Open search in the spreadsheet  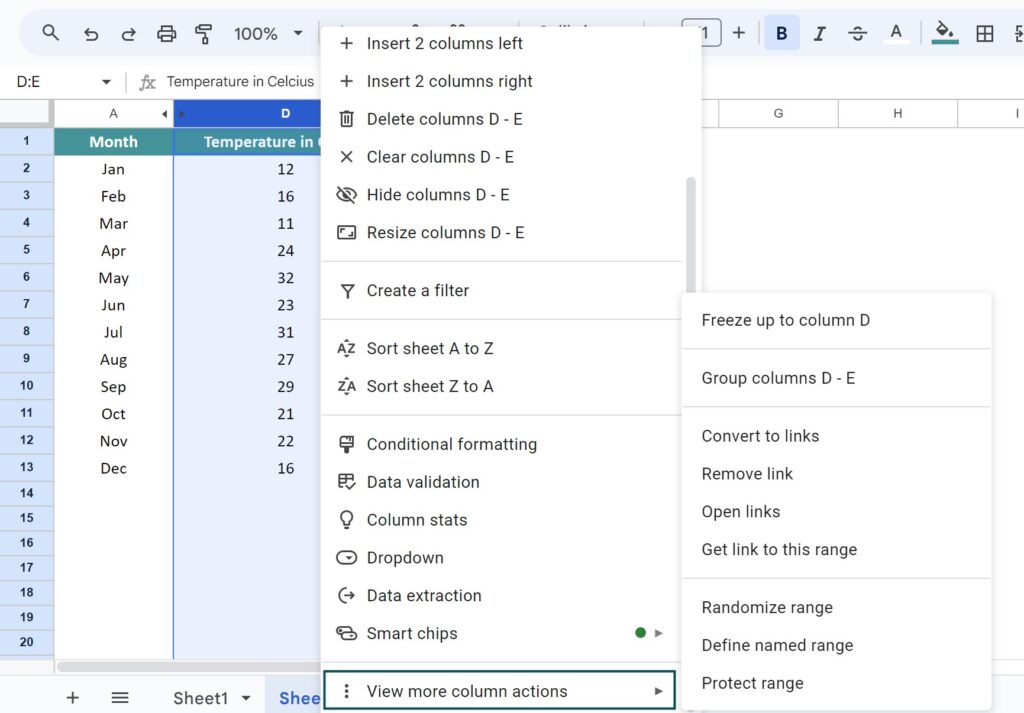50,33
